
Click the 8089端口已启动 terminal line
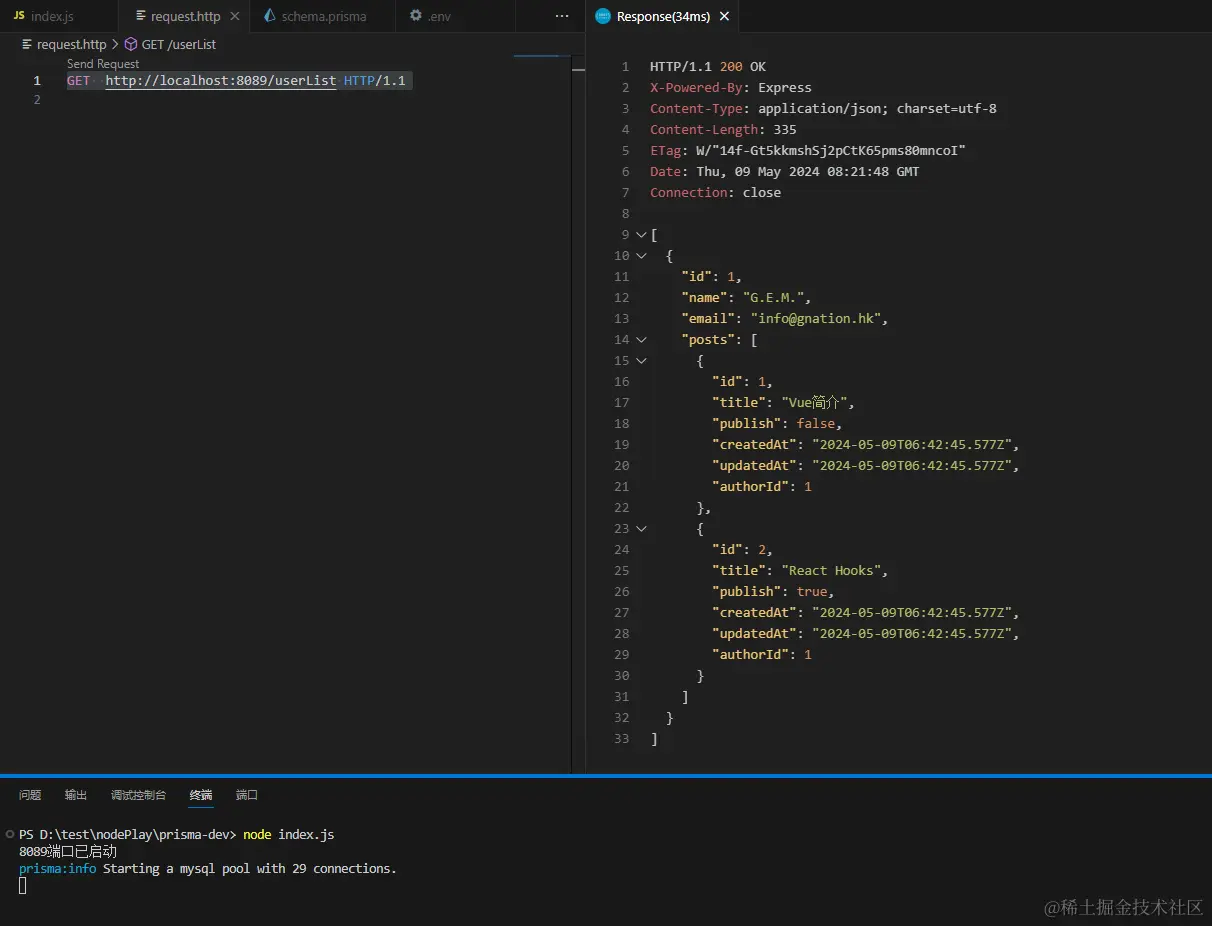click(x=68, y=852)
